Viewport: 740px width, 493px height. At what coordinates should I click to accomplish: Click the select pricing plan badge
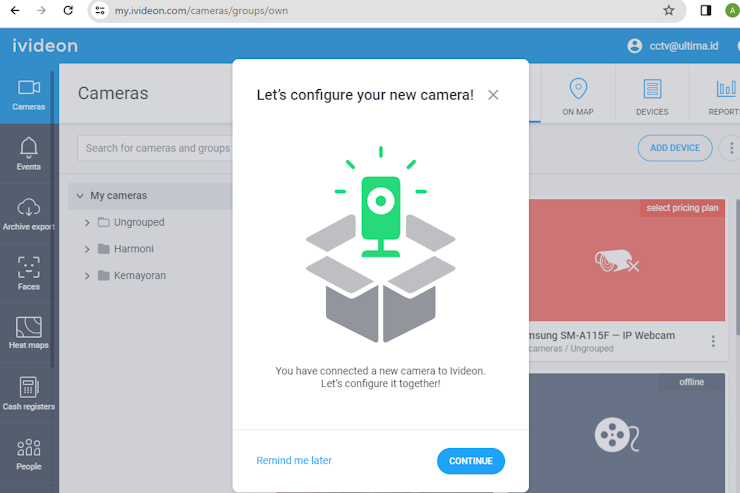[x=682, y=208]
